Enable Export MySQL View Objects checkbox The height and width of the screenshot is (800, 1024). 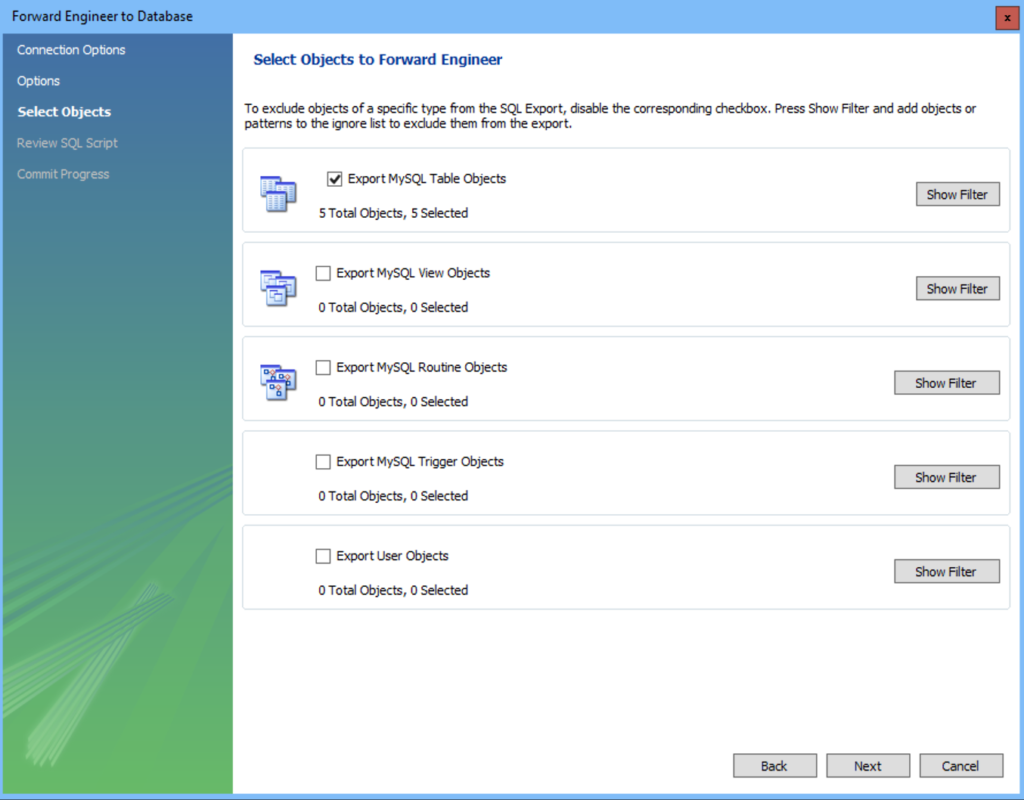(323, 273)
